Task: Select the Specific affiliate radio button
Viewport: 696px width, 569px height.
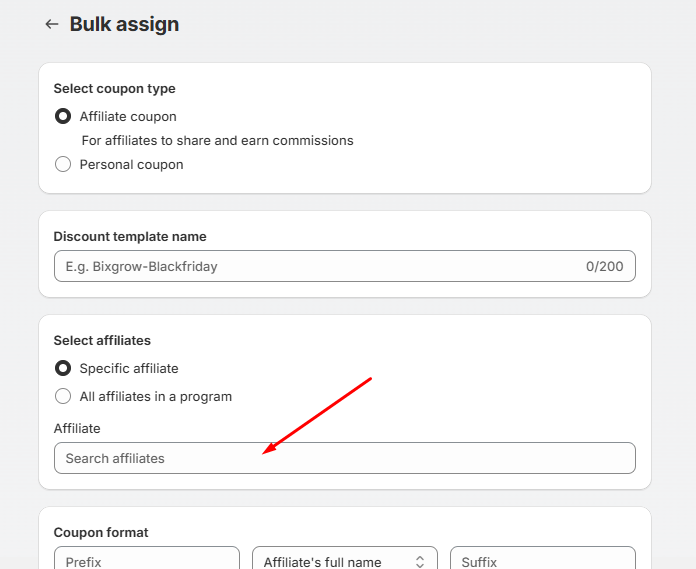Action: [x=63, y=368]
